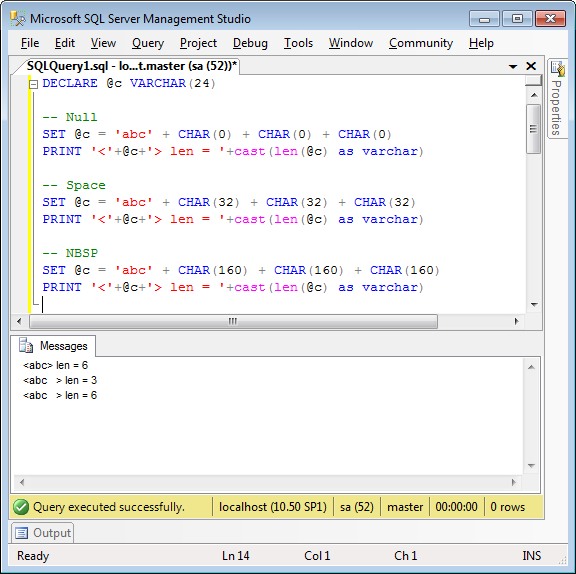Open the Properties side panel tab

point(557,99)
